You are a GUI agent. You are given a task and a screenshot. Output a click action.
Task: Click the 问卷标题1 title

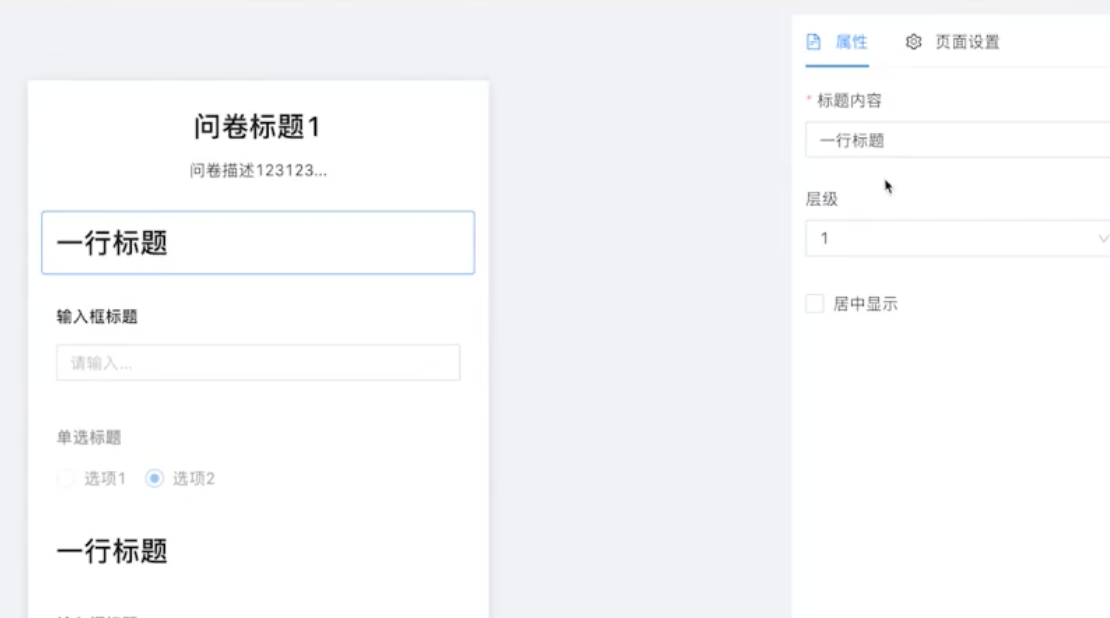pyautogui.click(x=258, y=127)
